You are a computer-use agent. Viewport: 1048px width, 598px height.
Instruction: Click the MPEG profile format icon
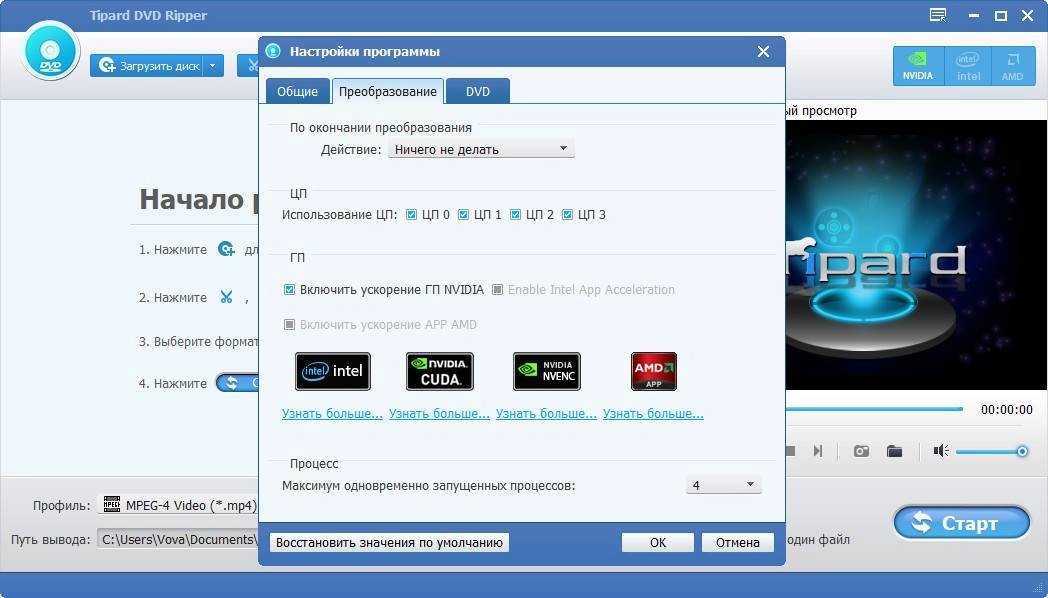112,504
